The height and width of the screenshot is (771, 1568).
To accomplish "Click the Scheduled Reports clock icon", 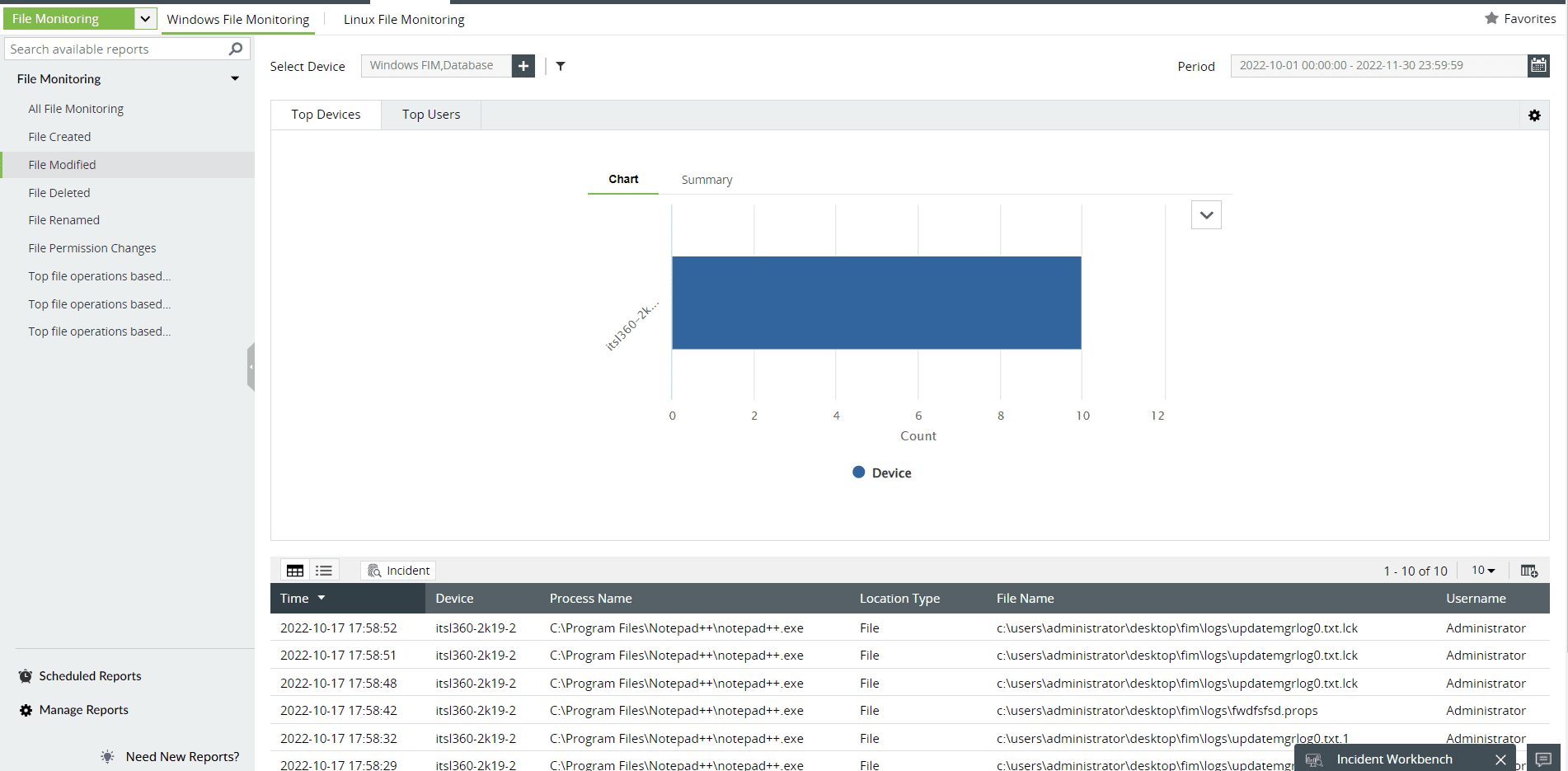I will tap(25, 675).
